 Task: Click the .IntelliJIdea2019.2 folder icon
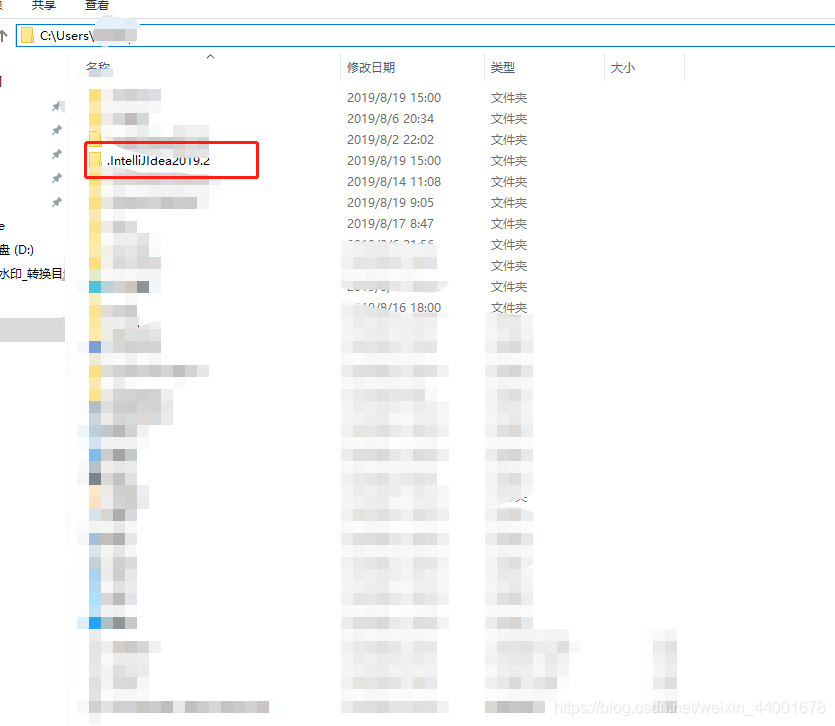click(x=95, y=160)
